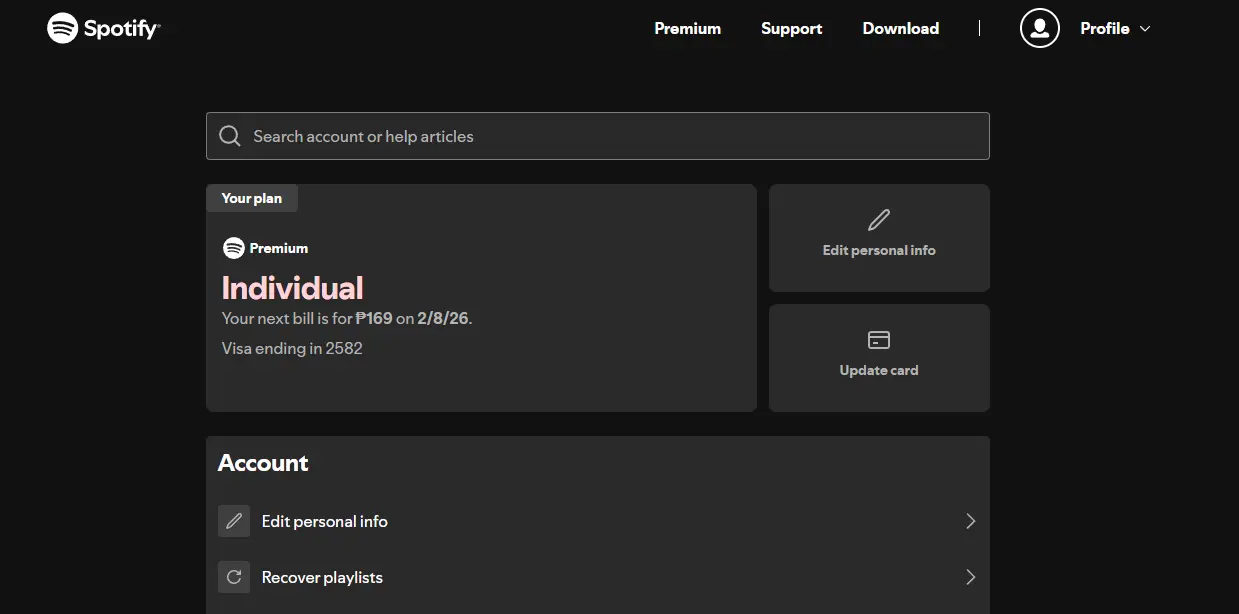Click the Update card button label

coord(879,370)
